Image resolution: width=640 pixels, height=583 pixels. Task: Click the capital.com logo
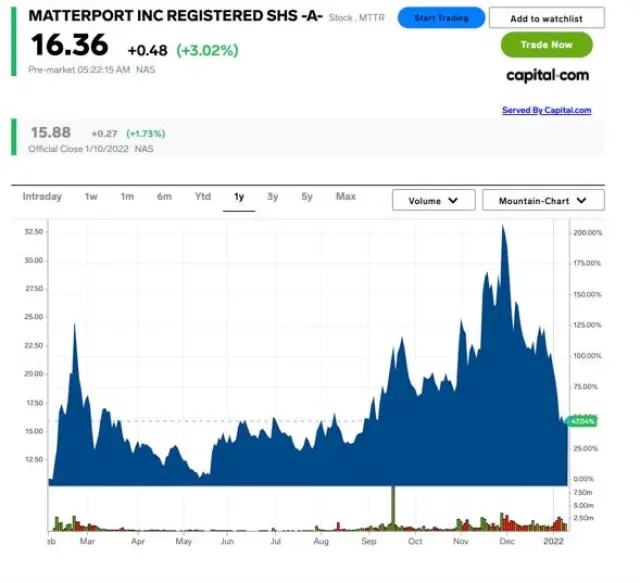(547, 75)
